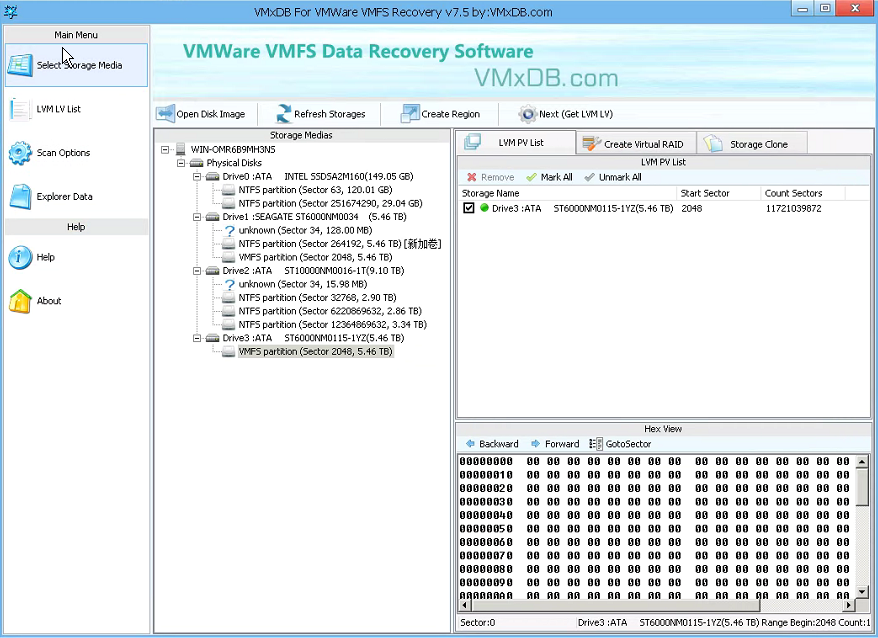Select NTFS partition (Sector 264192, 5.46 TB)
The image size is (878, 638).
[340, 244]
